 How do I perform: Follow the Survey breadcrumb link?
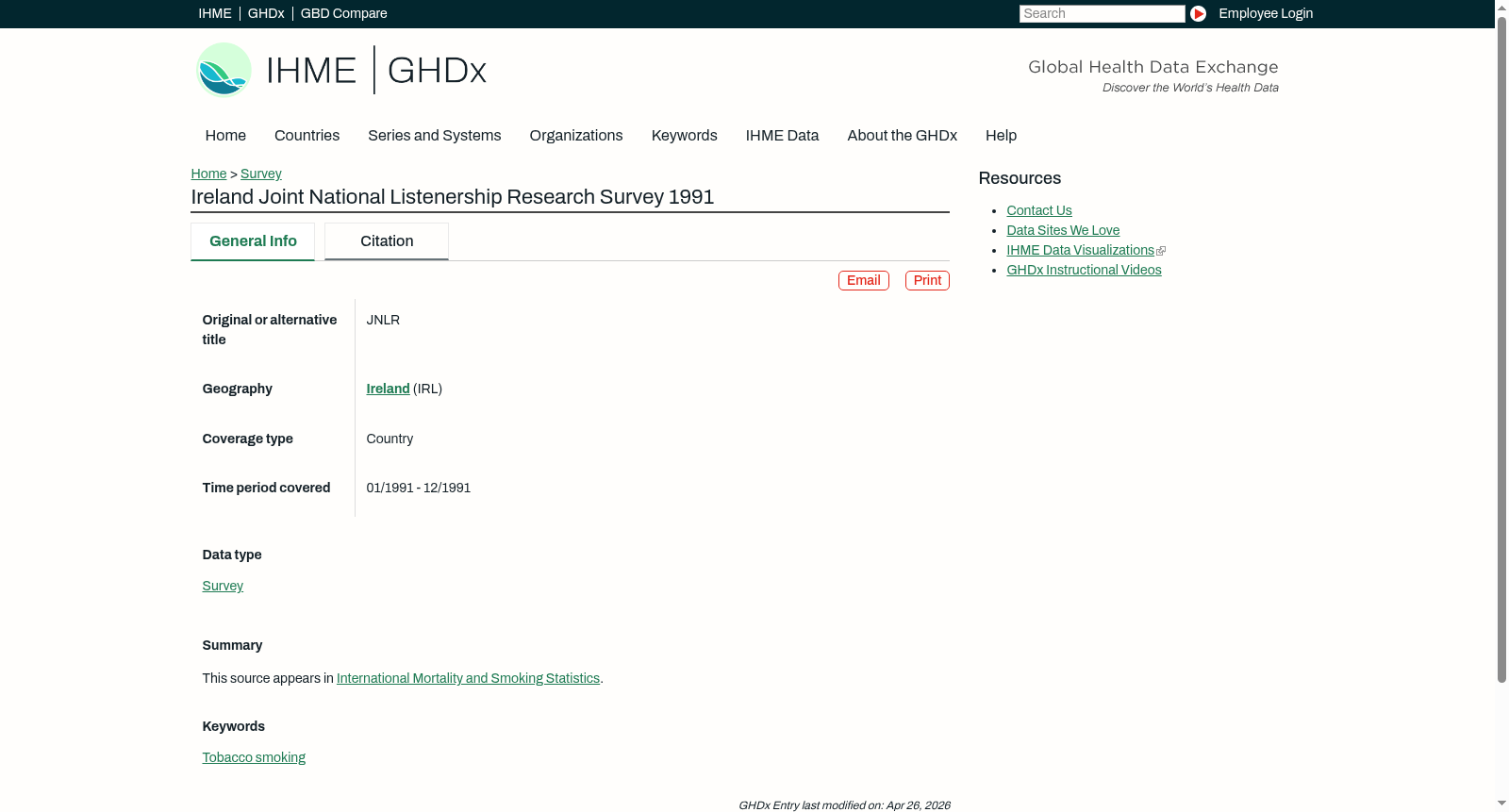pyautogui.click(x=261, y=174)
